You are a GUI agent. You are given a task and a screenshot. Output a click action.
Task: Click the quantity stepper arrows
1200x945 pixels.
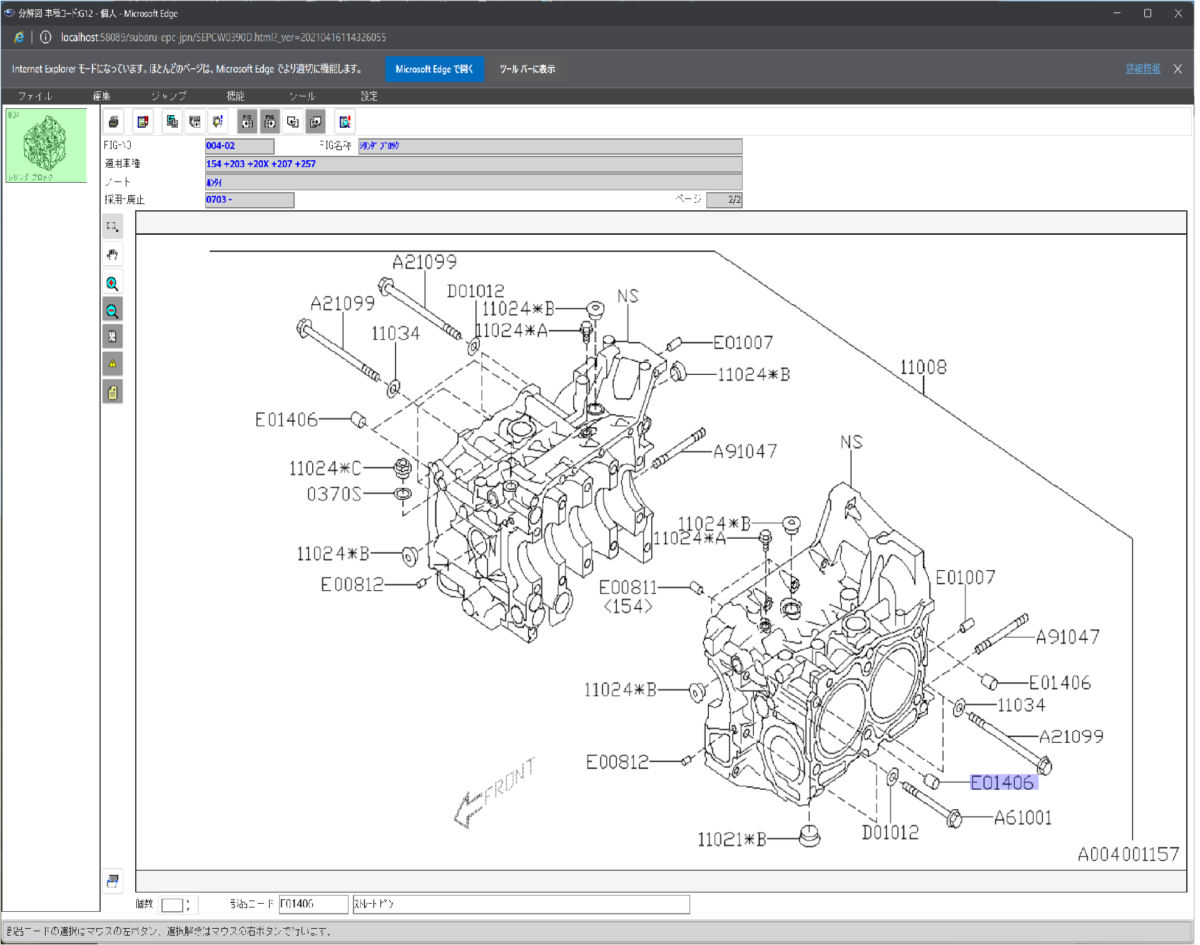coord(188,905)
